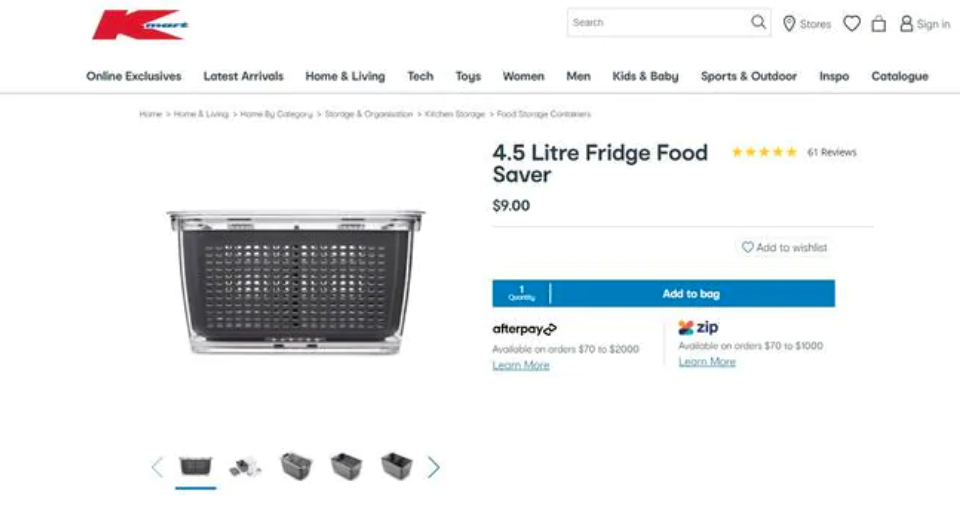
Task: Open the Stores location pin icon
Action: pyautogui.click(x=789, y=24)
